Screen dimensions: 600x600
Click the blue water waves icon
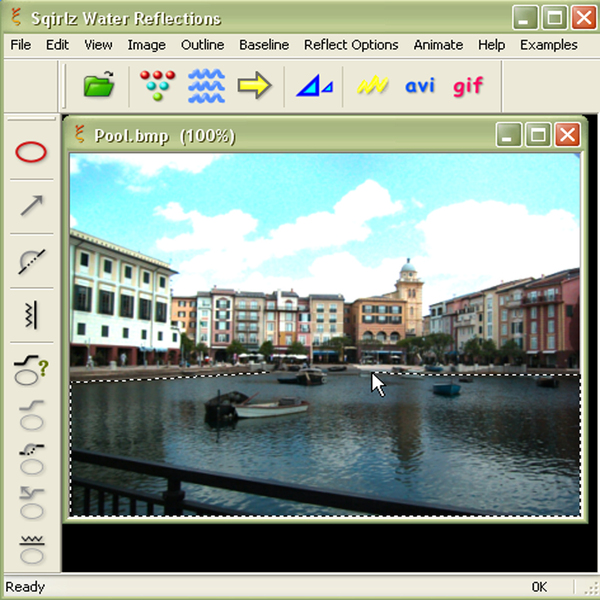206,86
